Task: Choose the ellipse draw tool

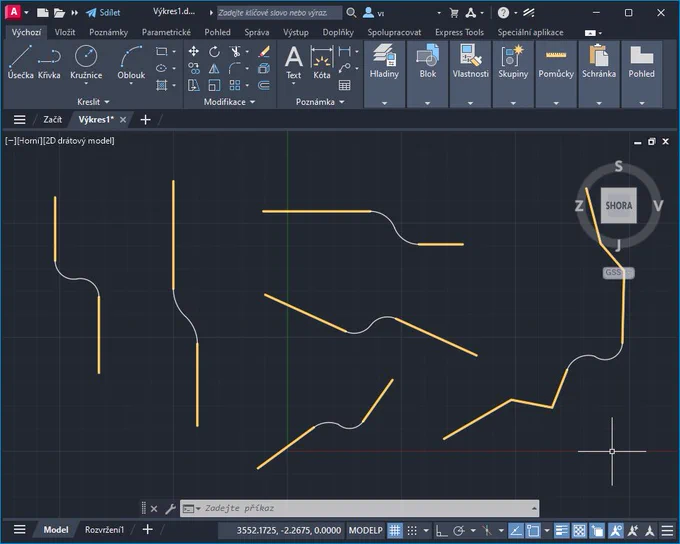Action: pyautogui.click(x=161, y=68)
